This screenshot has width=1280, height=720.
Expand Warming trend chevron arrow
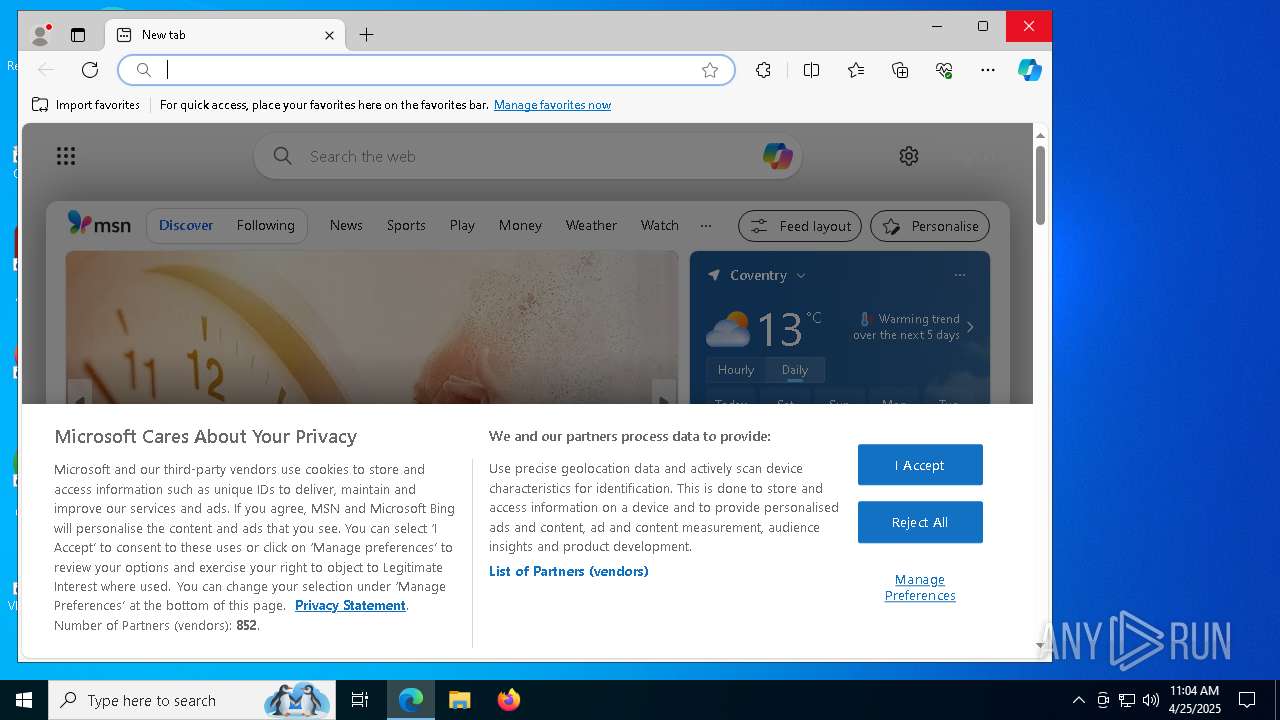pyautogui.click(x=969, y=327)
